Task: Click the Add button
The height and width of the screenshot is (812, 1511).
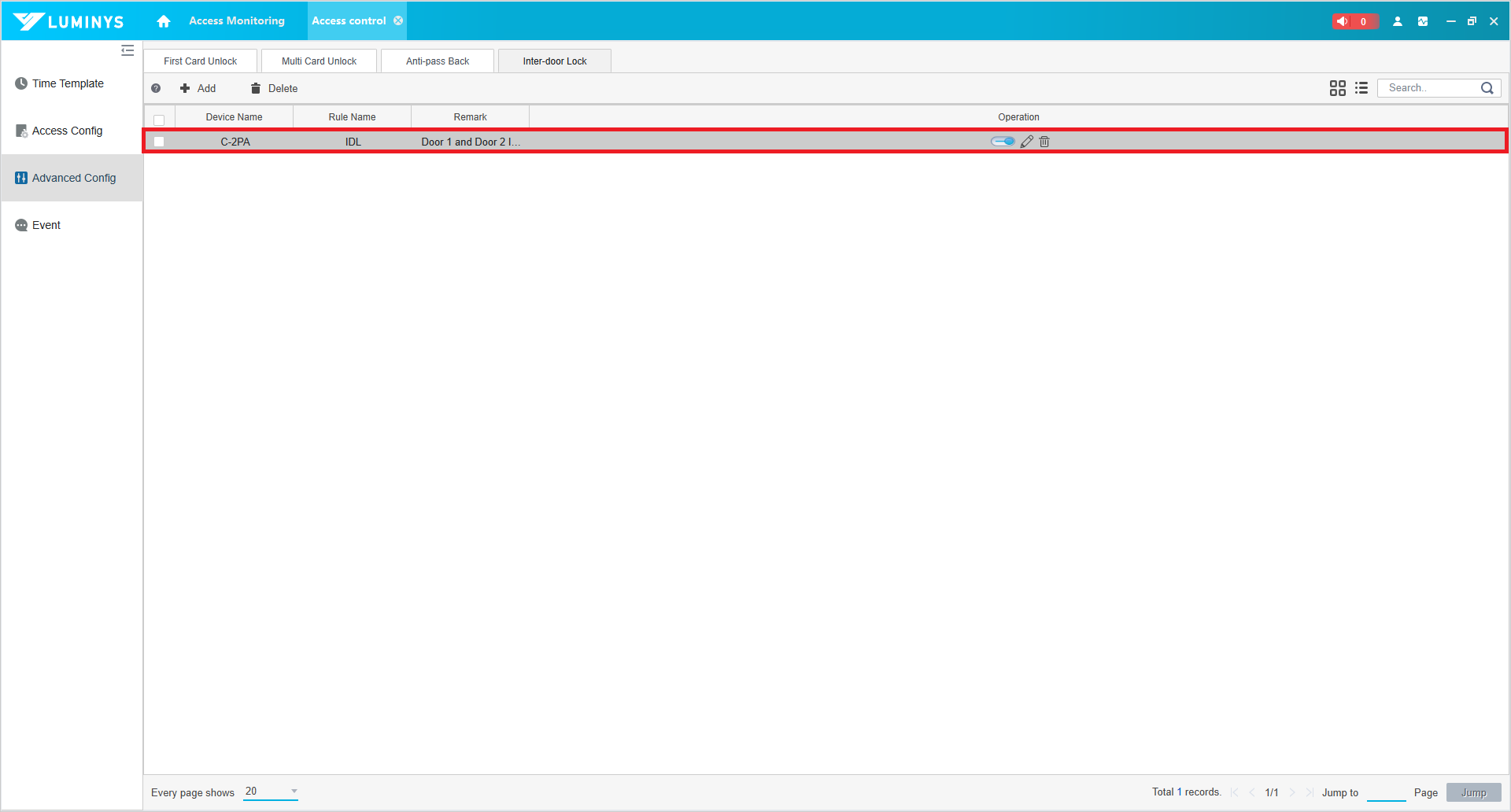Action: [198, 88]
